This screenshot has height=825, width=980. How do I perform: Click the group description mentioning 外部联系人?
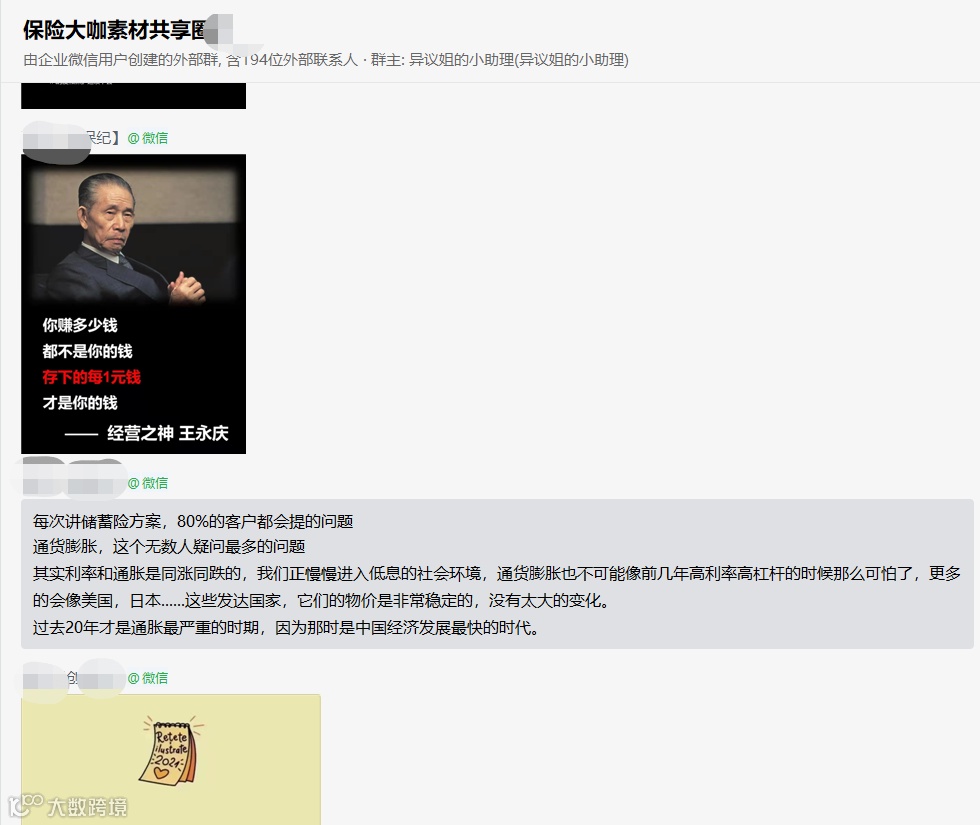click(x=326, y=60)
